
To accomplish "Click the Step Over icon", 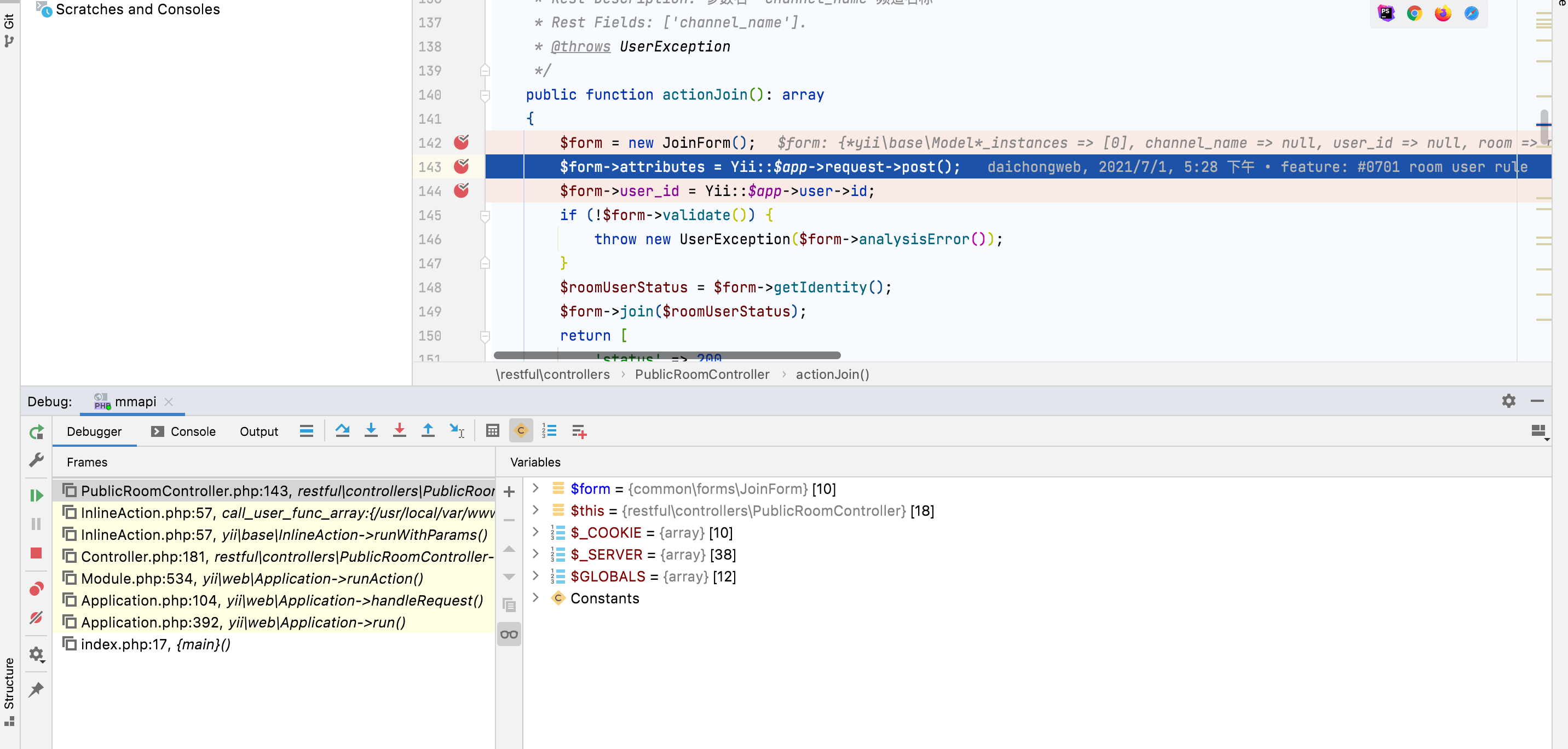I will tap(342, 431).
